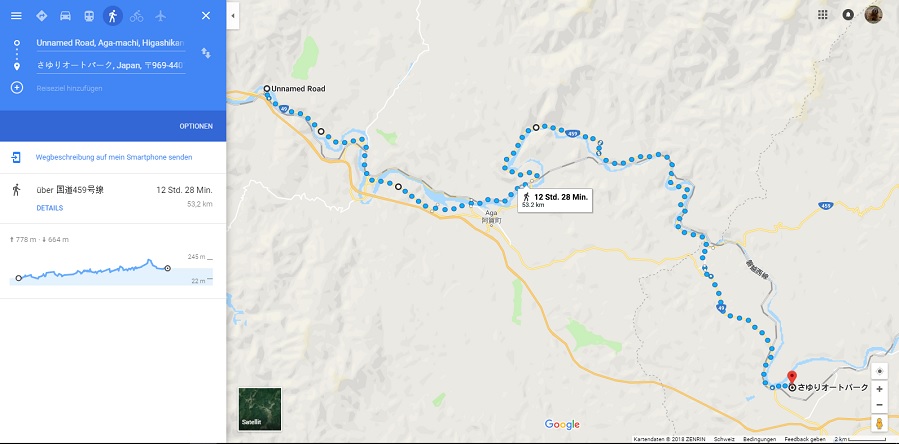Add a stop via Reiseziel hinzufügen
Viewport: 899px width, 444px height.
[69, 88]
